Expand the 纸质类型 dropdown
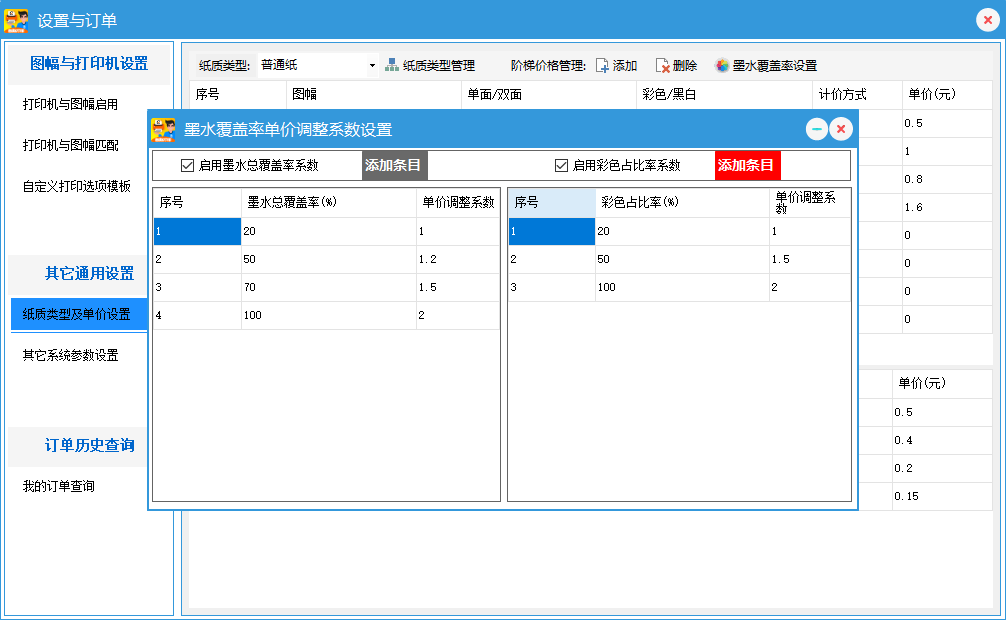1006x620 pixels. pyautogui.click(x=372, y=66)
